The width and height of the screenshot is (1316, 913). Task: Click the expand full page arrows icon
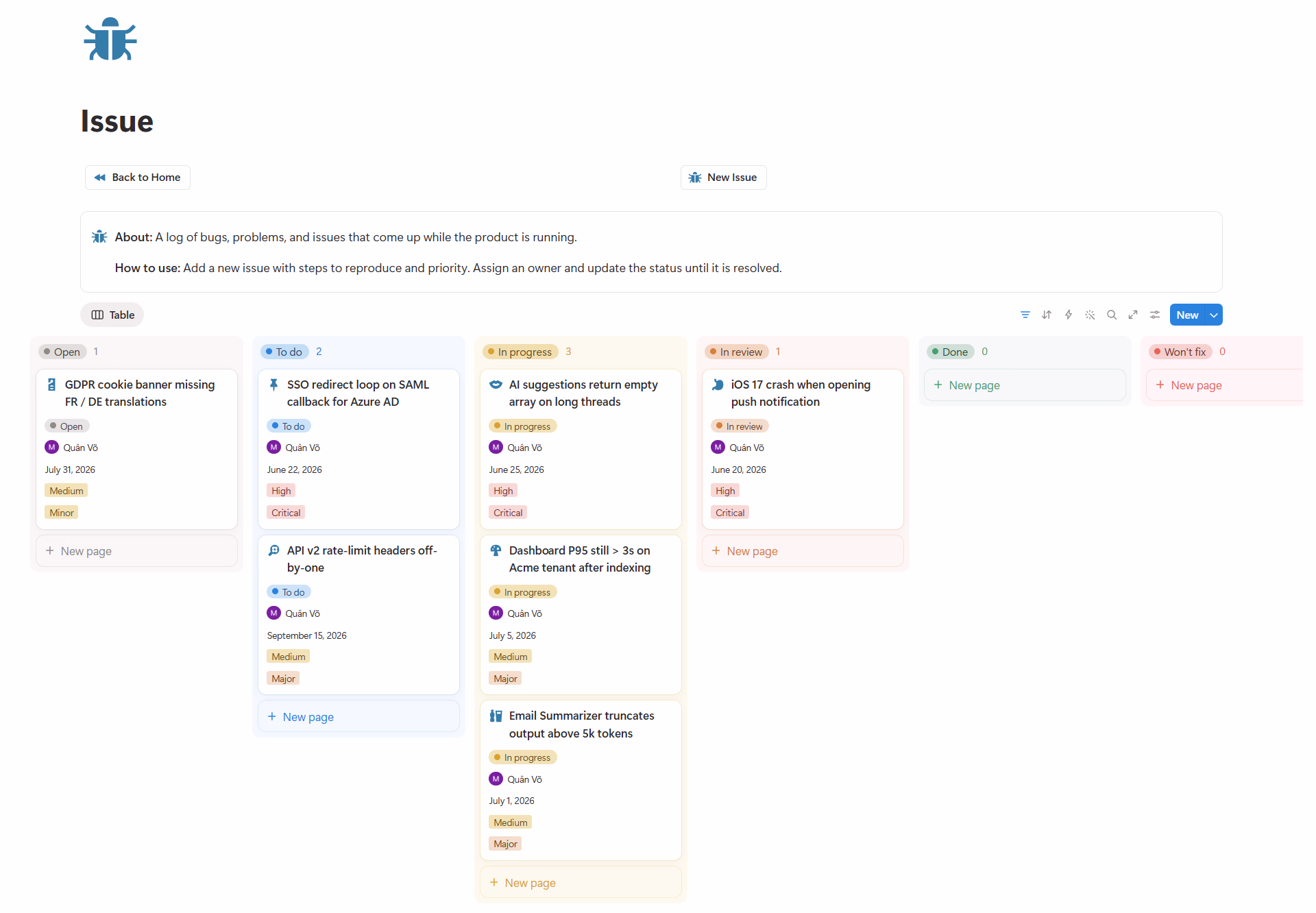pos(1133,315)
